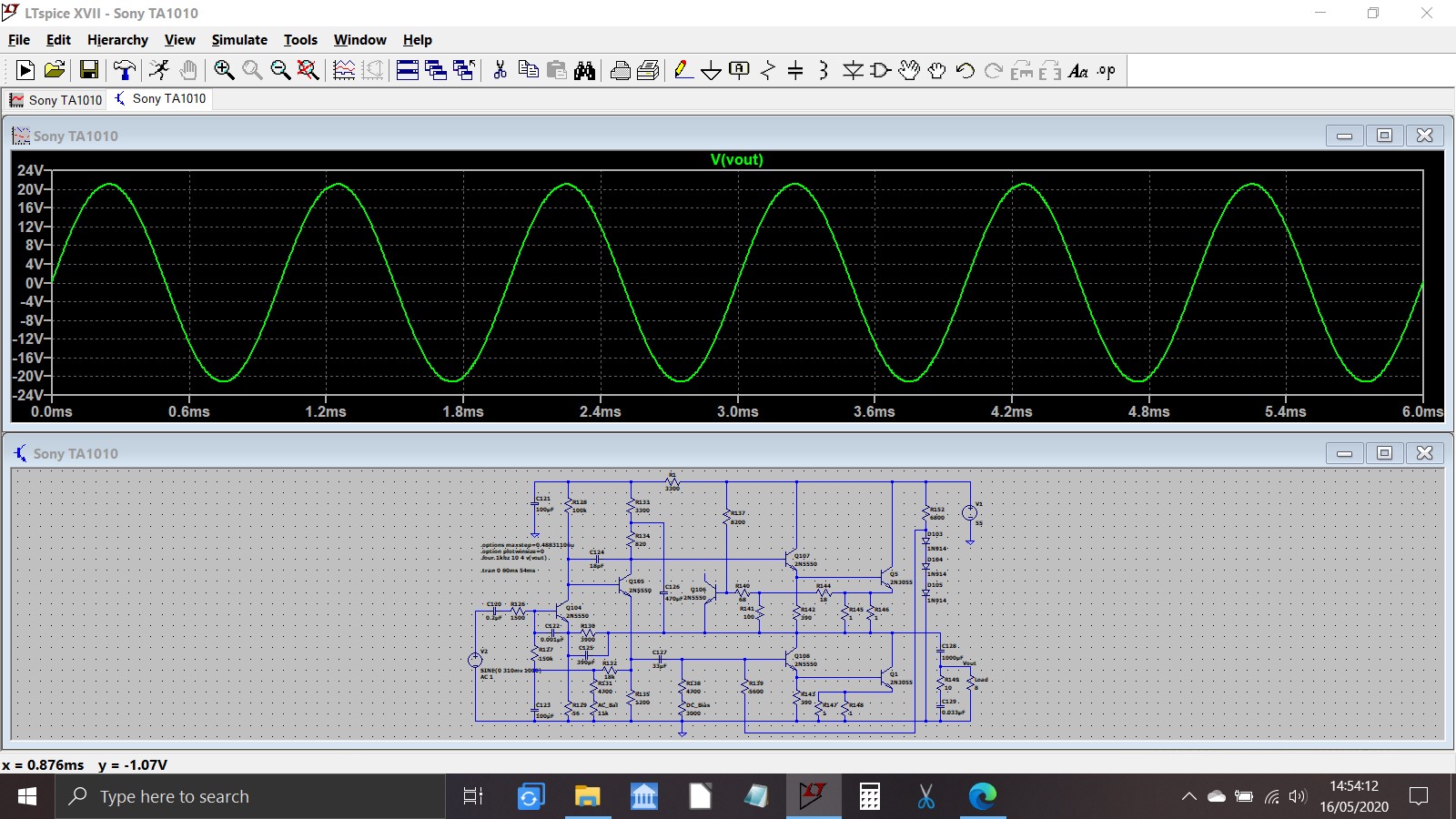Click the 0V axis label

coord(33,283)
